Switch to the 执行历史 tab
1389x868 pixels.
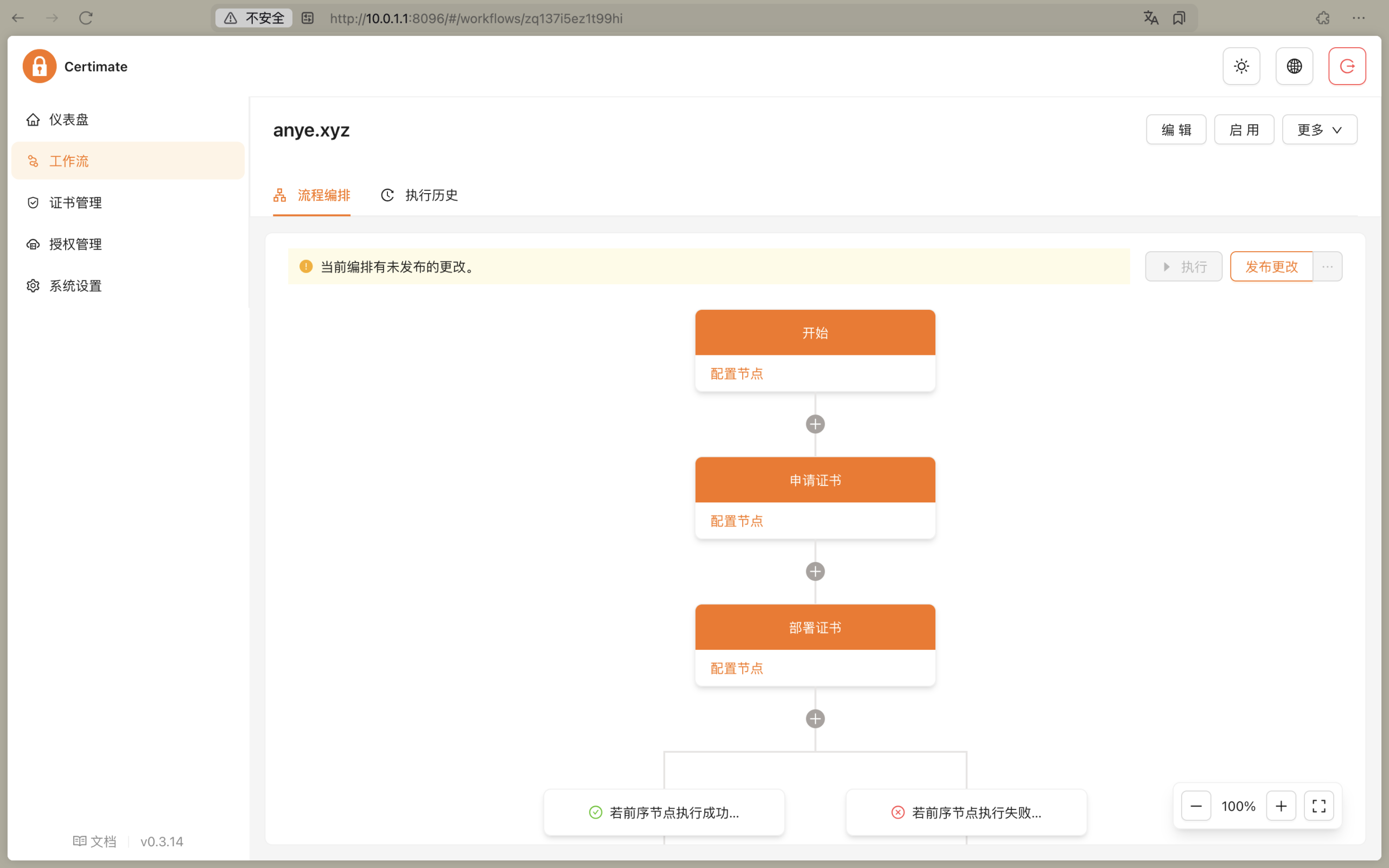click(x=419, y=195)
